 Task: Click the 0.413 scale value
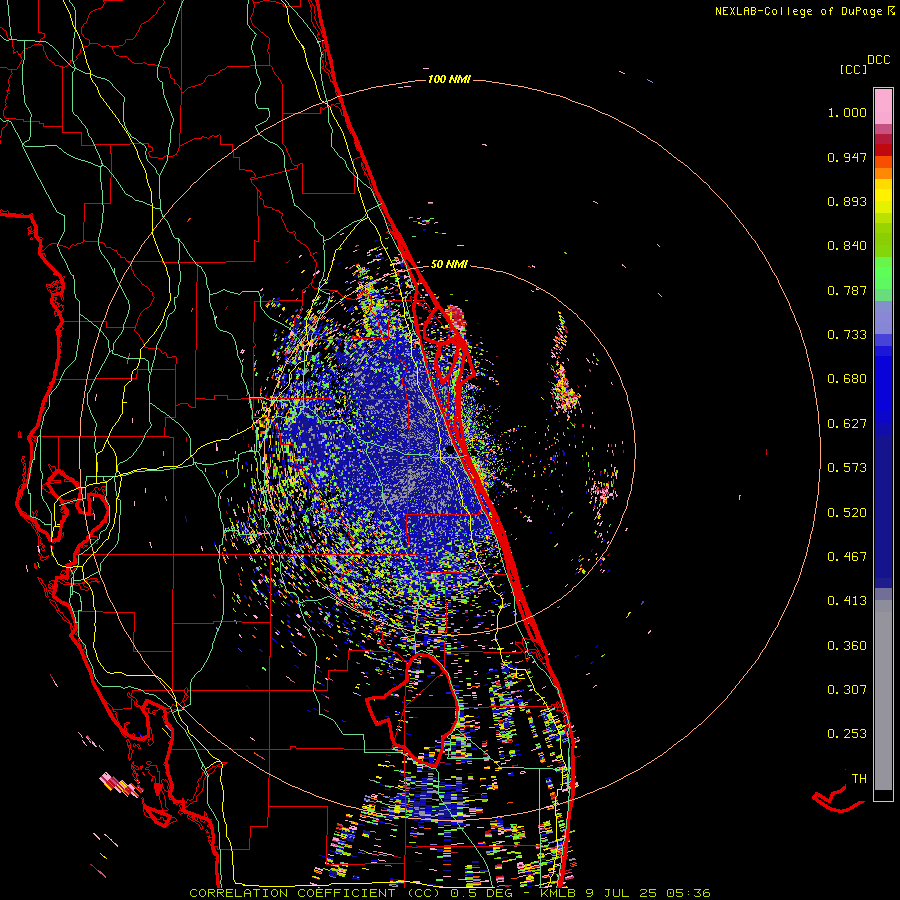coord(847,601)
